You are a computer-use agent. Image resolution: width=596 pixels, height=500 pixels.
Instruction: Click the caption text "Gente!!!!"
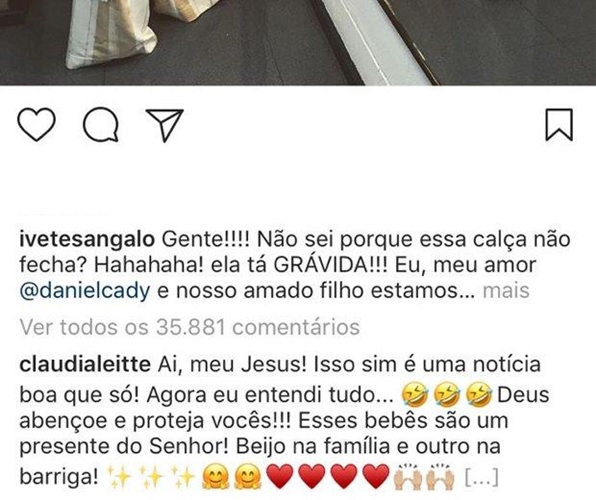point(206,240)
